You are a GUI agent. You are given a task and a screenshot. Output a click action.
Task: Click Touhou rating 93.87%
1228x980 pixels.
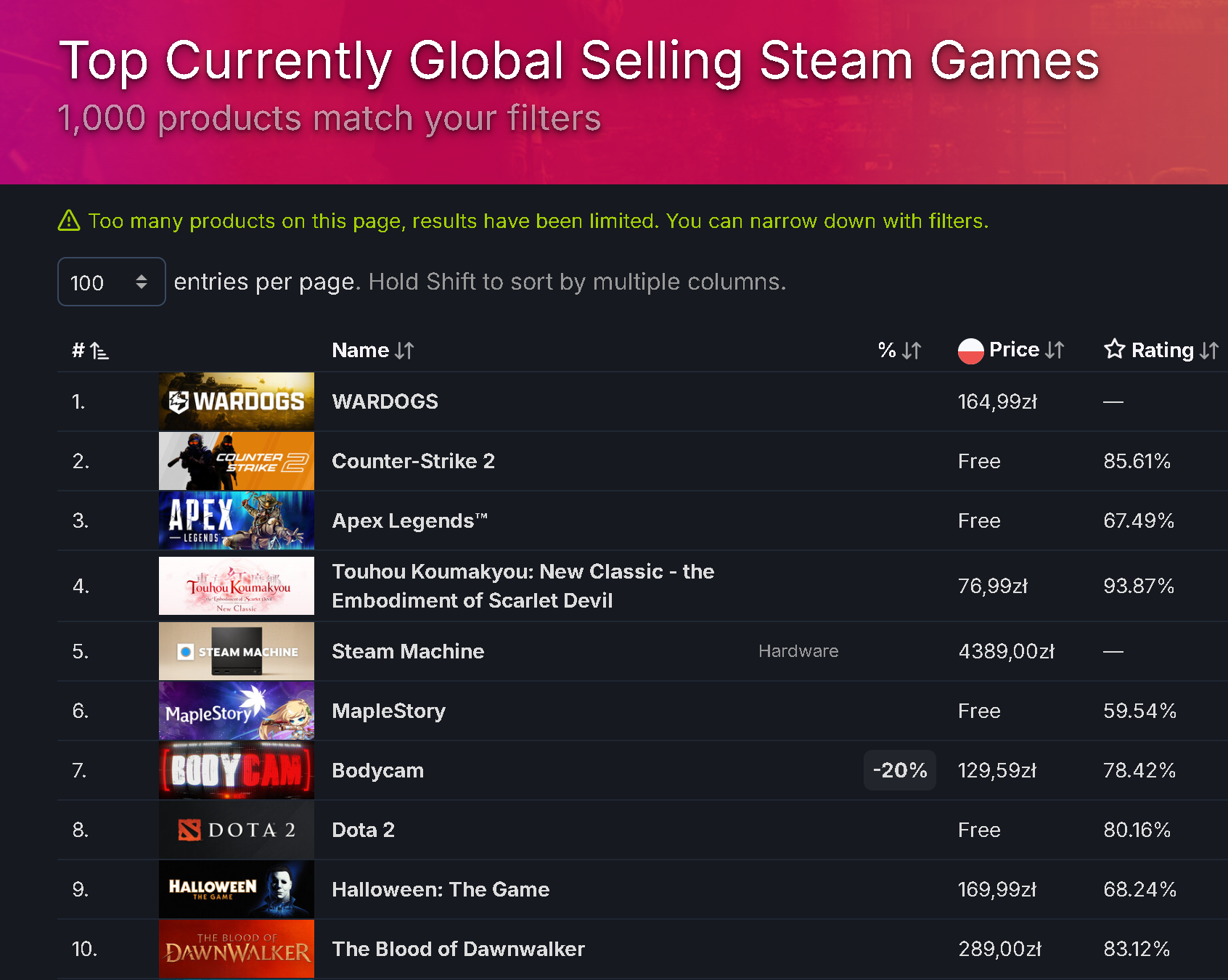point(1139,586)
